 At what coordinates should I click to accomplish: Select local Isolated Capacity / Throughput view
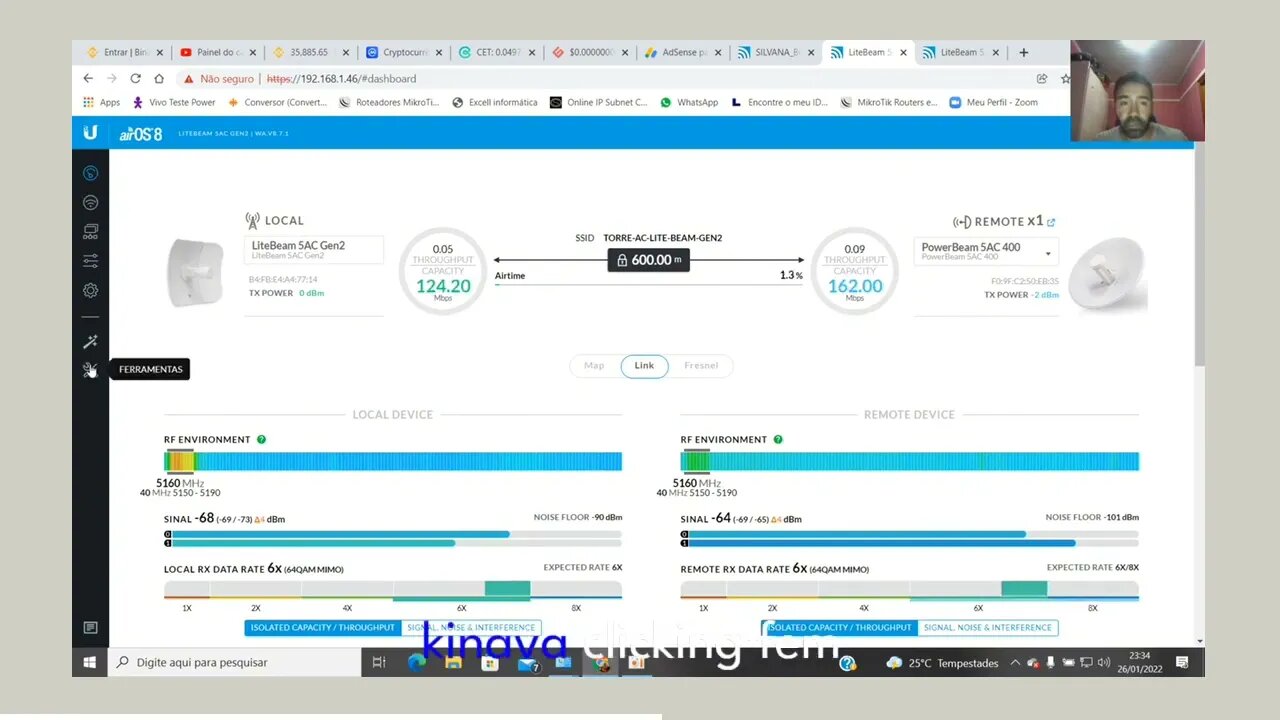pos(322,628)
